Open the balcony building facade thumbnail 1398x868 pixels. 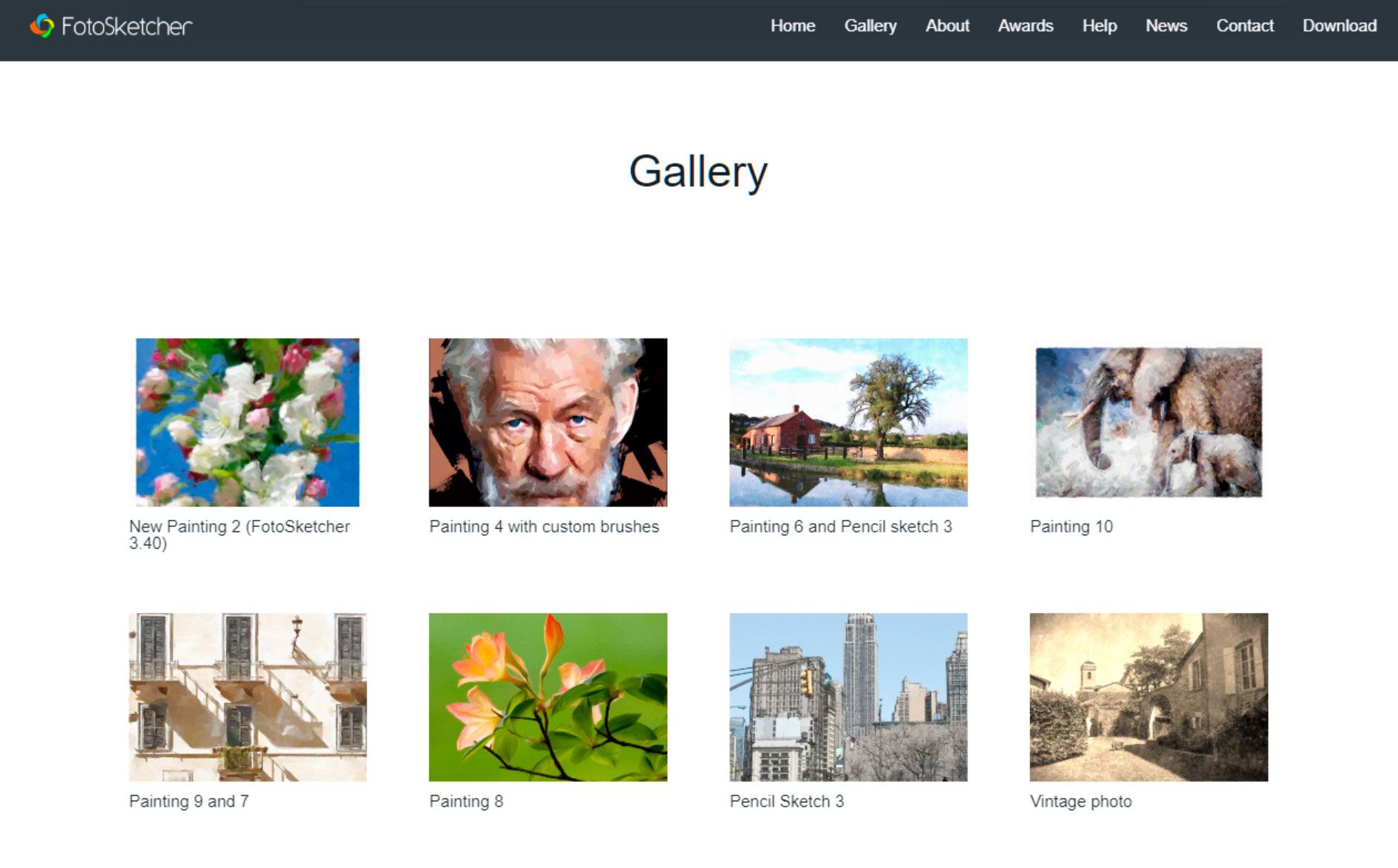point(248,697)
